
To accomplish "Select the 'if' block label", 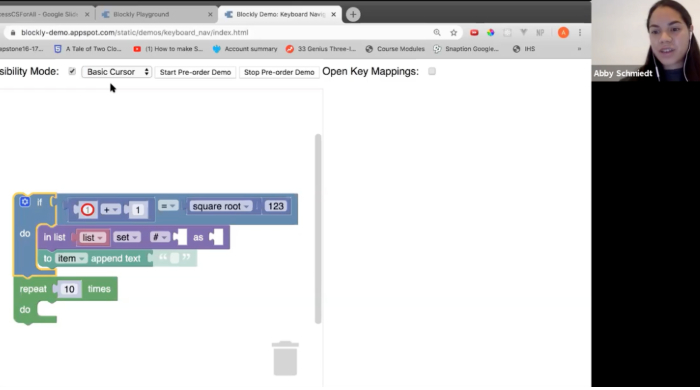I will pyautogui.click(x=40, y=203).
